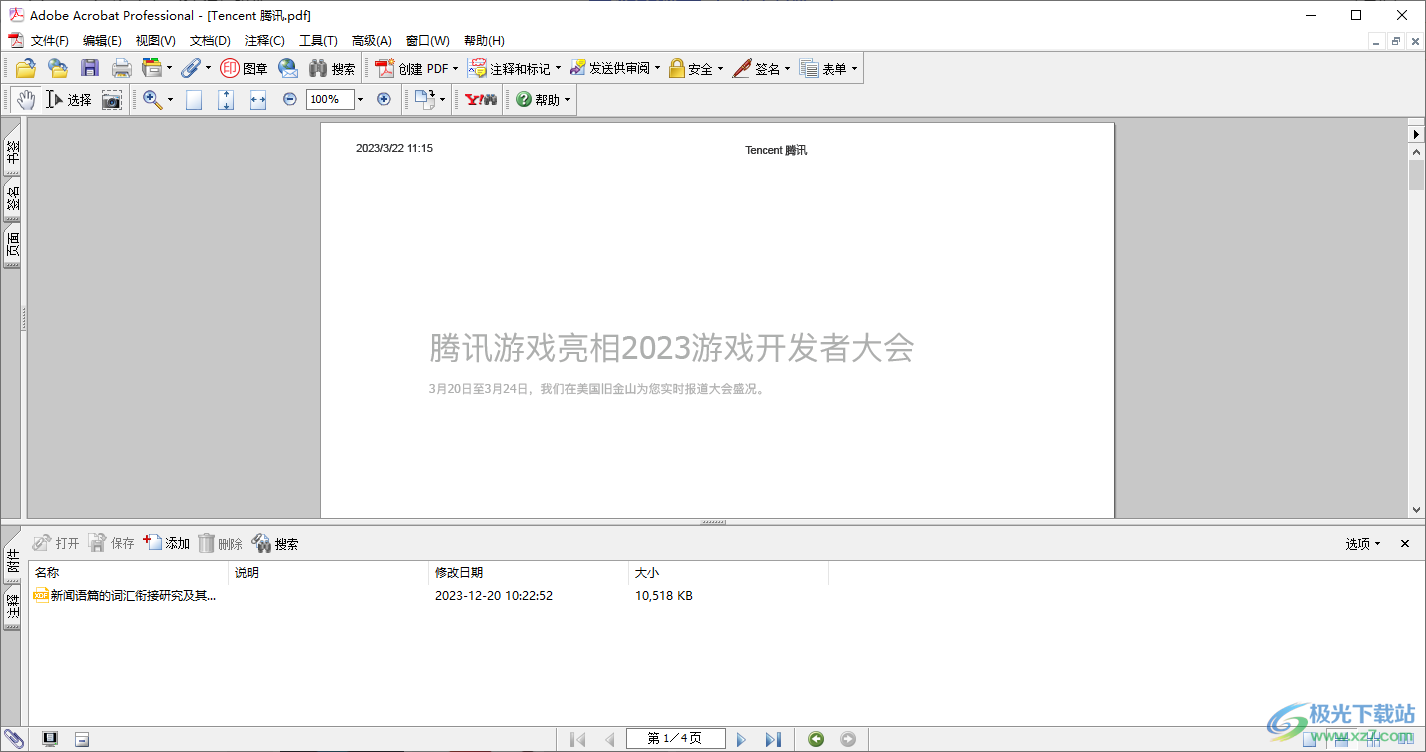Screen dimensions: 1426x752
Task: Select the 新闻语篇的词汇衔接研究及其... attachment
Action: click(126, 595)
